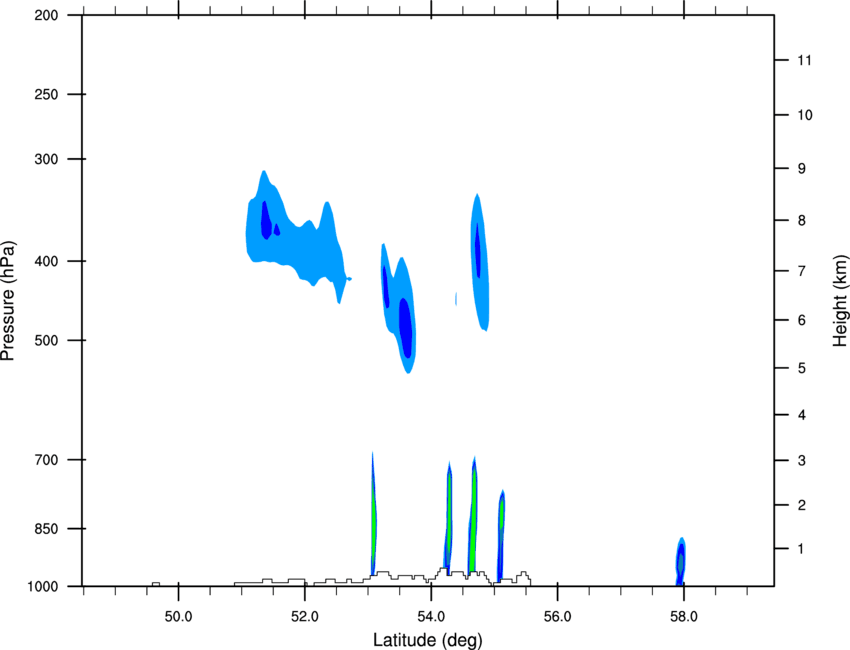Click the 54.0 latitude tick label
This screenshot has width=850, height=650.
tap(431, 617)
